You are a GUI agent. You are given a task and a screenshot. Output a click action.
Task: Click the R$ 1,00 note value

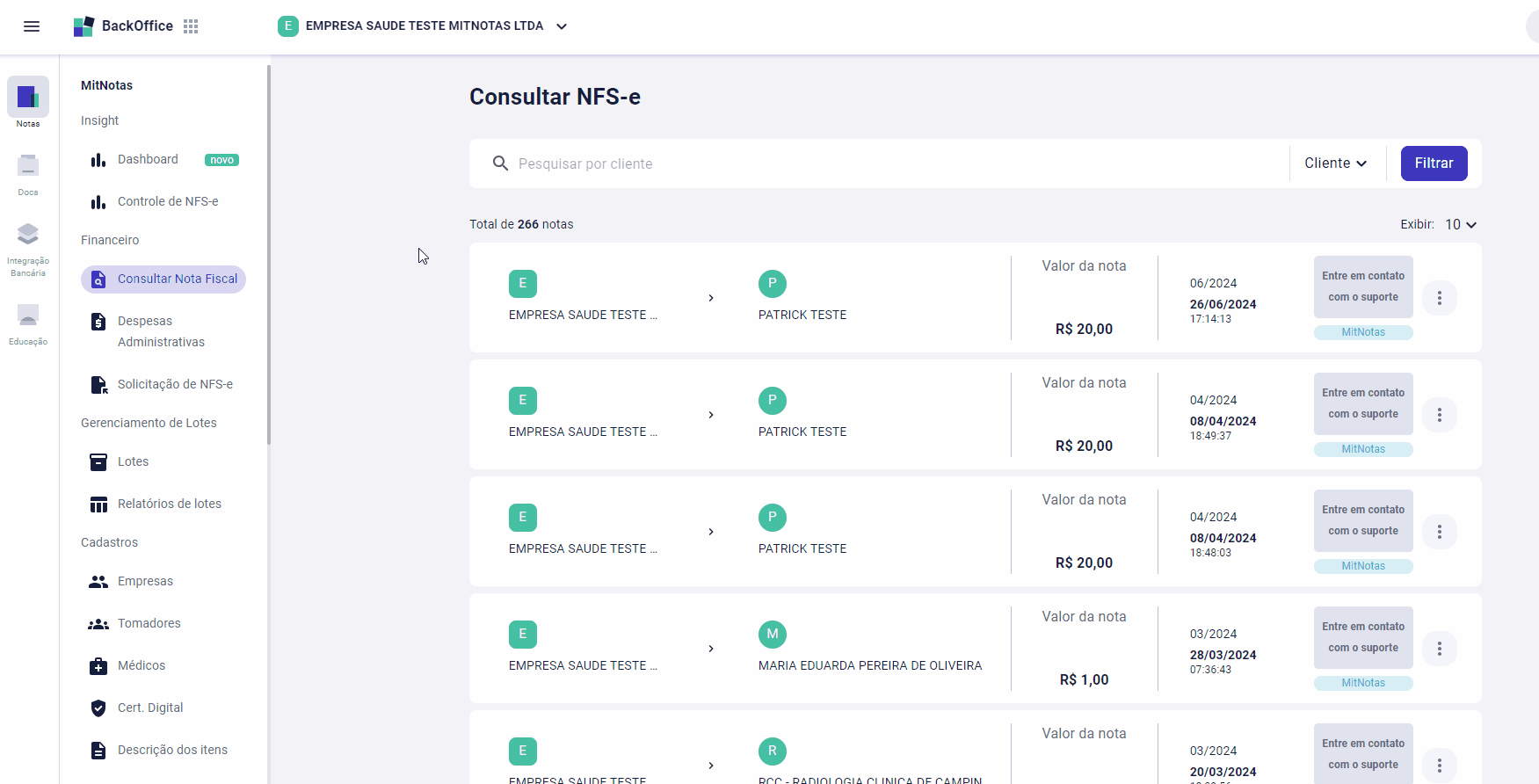(x=1084, y=679)
